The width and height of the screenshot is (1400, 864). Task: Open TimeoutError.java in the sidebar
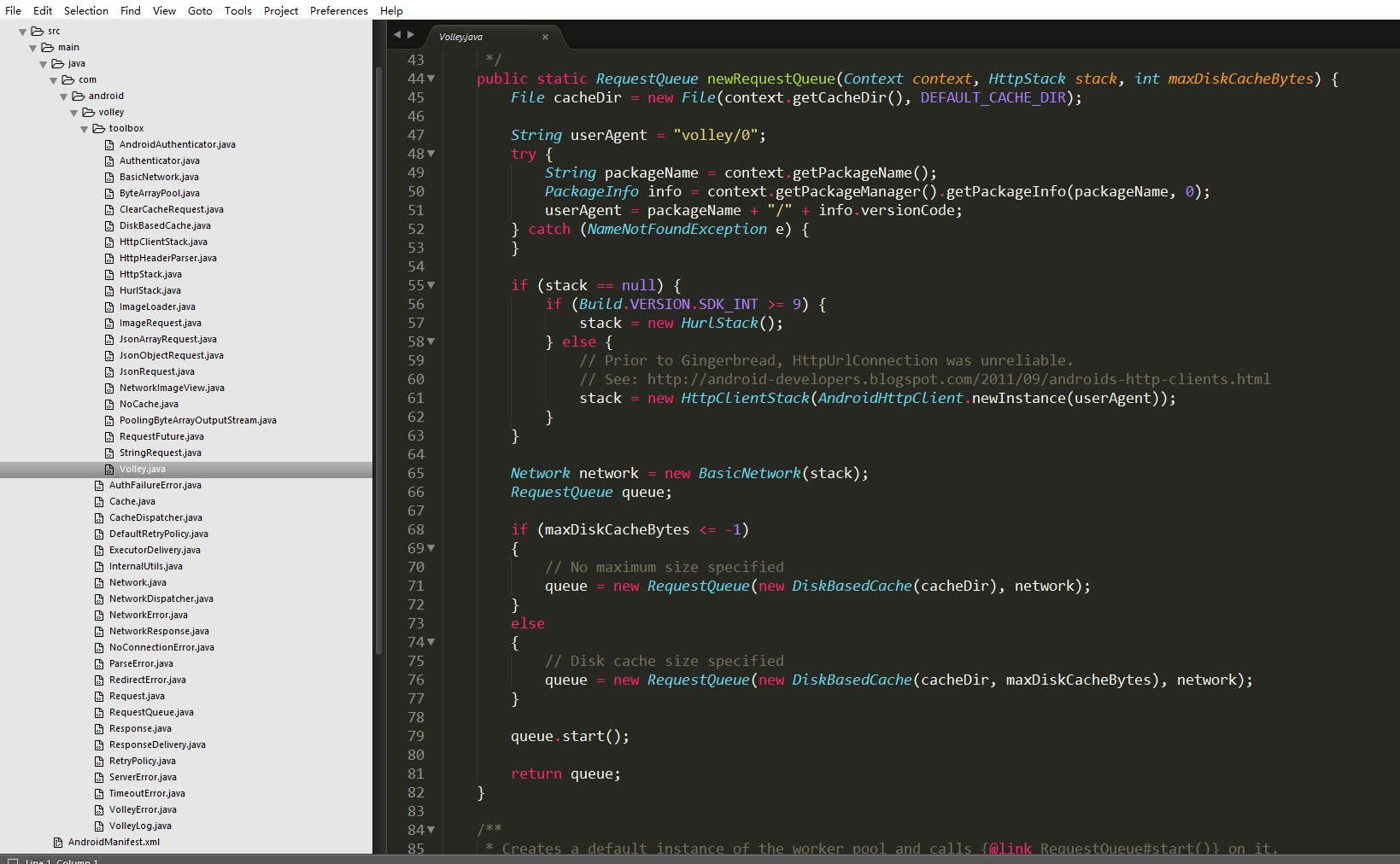(147, 793)
